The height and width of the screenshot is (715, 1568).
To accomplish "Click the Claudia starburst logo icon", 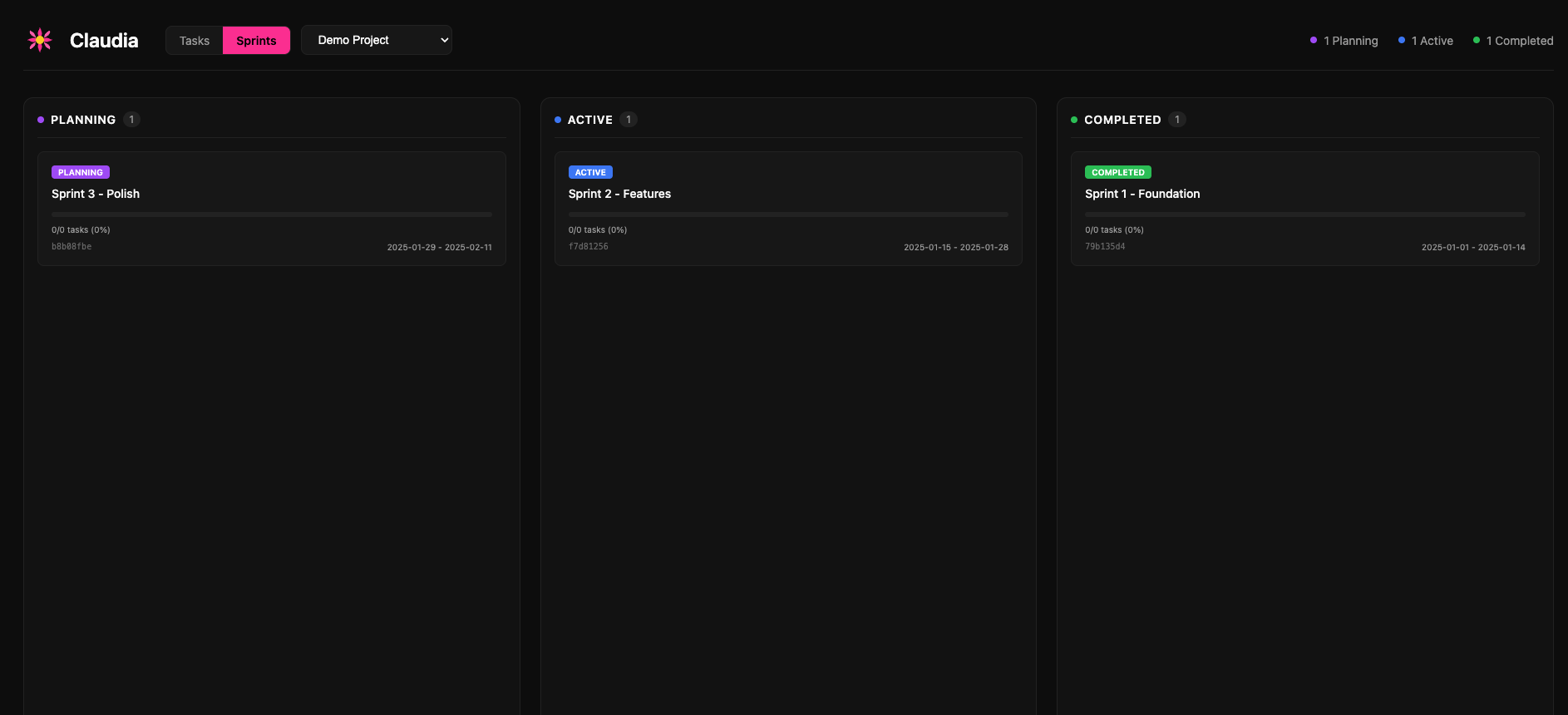I will 40,40.
